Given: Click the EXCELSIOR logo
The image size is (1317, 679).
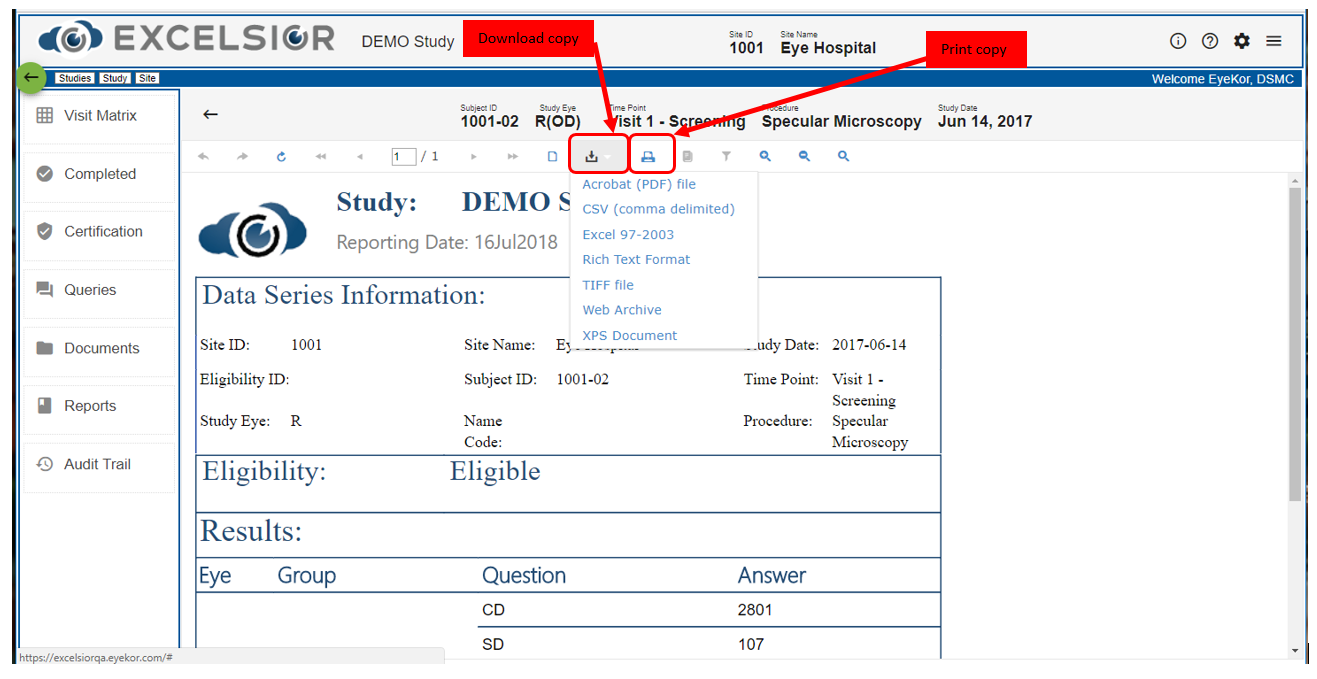Looking at the screenshot, I should (x=186, y=39).
